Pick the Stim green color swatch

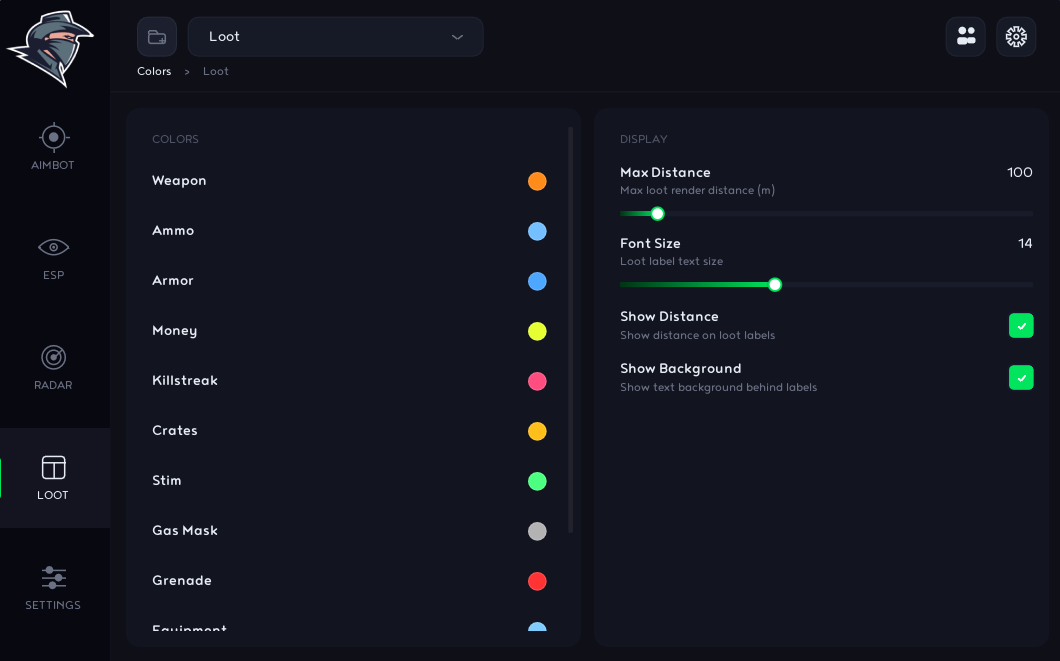pyautogui.click(x=537, y=481)
